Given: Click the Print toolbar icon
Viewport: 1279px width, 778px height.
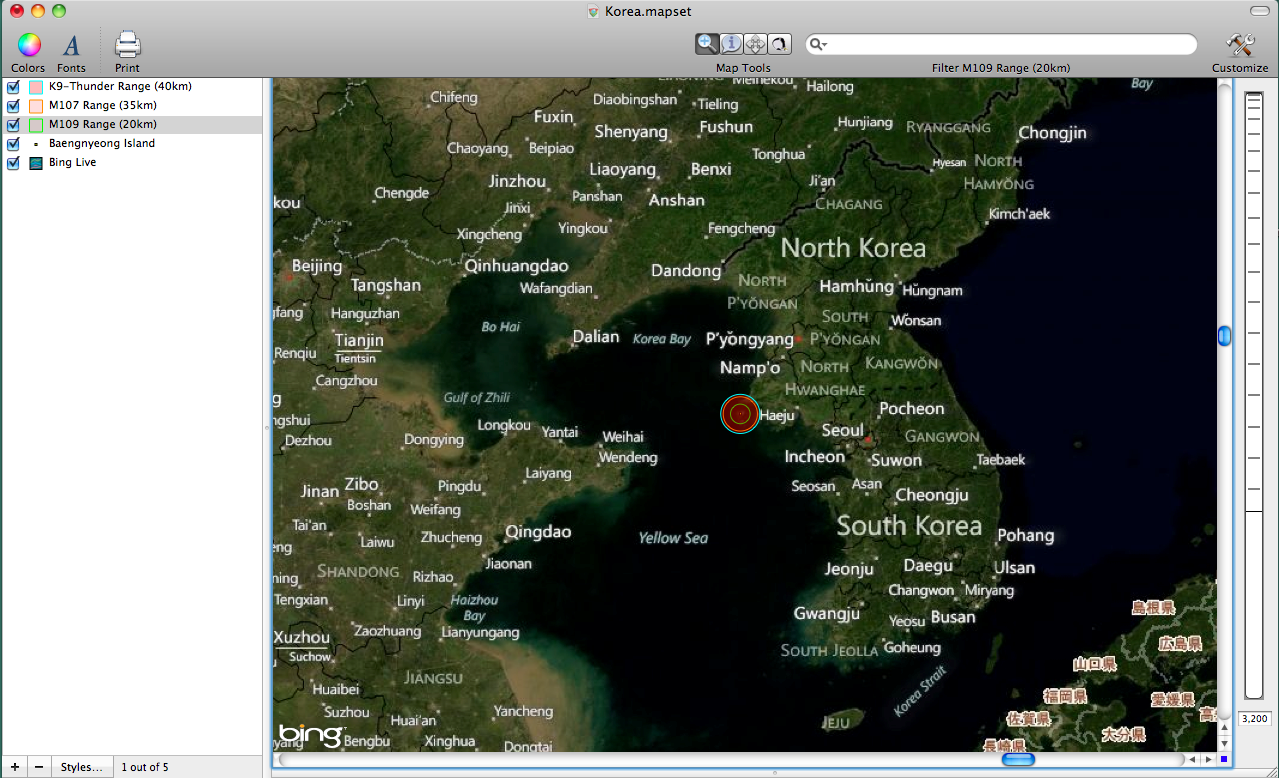Looking at the screenshot, I should click(x=127, y=45).
